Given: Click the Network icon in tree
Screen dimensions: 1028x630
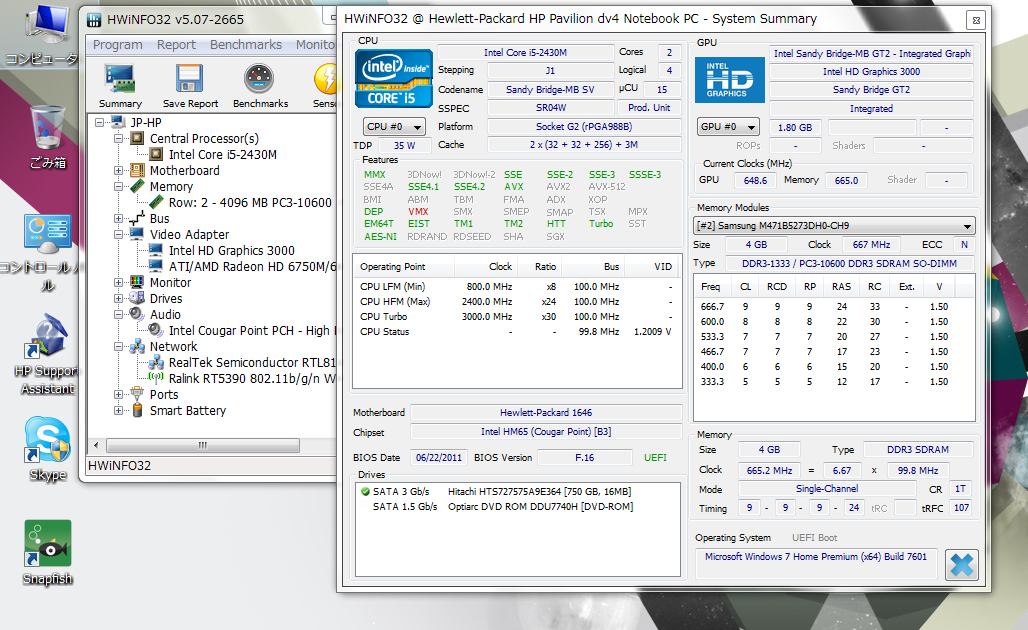Looking at the screenshot, I should click(137, 346).
